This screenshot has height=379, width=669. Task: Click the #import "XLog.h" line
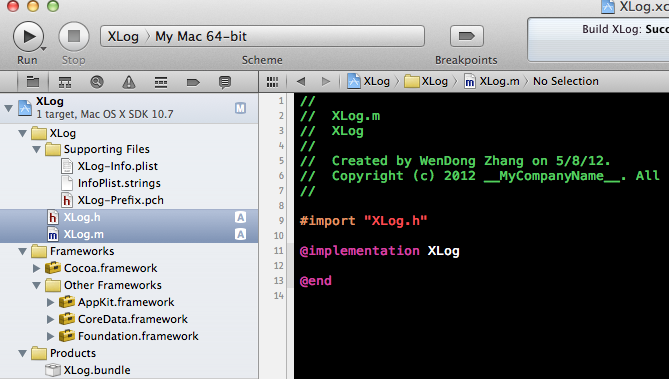363,221
